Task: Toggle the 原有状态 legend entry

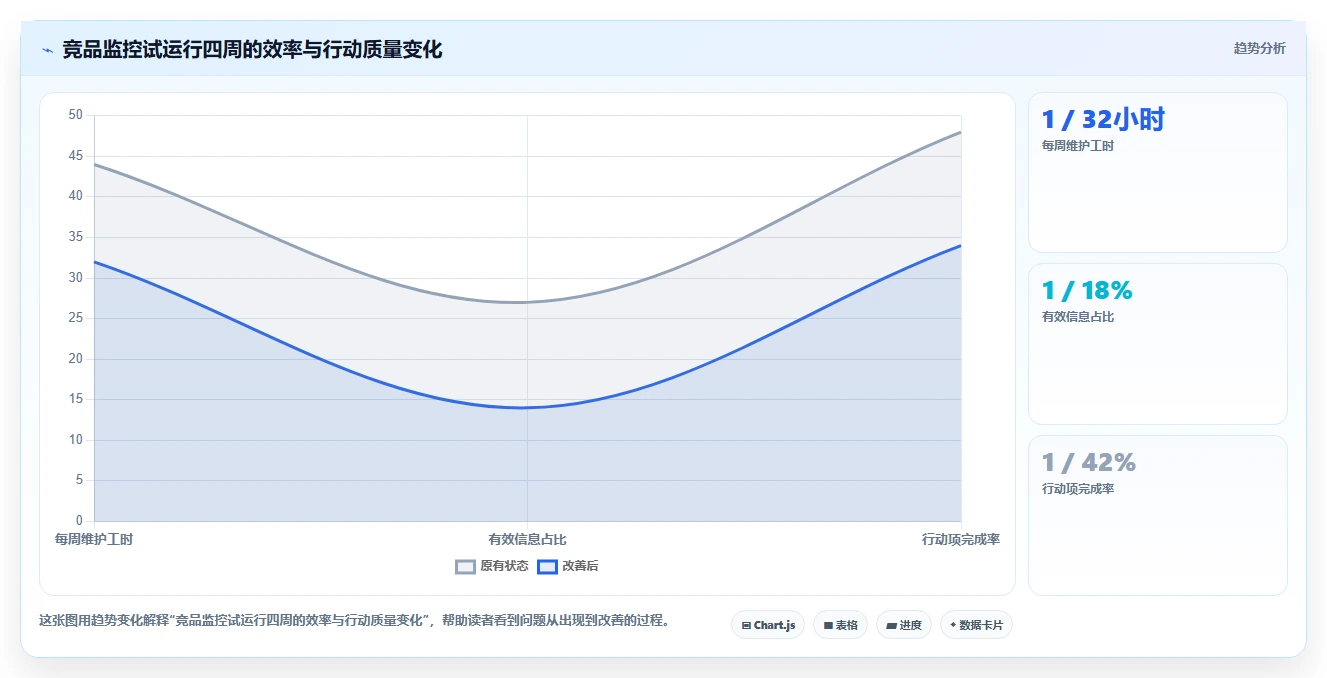Action: (492, 566)
